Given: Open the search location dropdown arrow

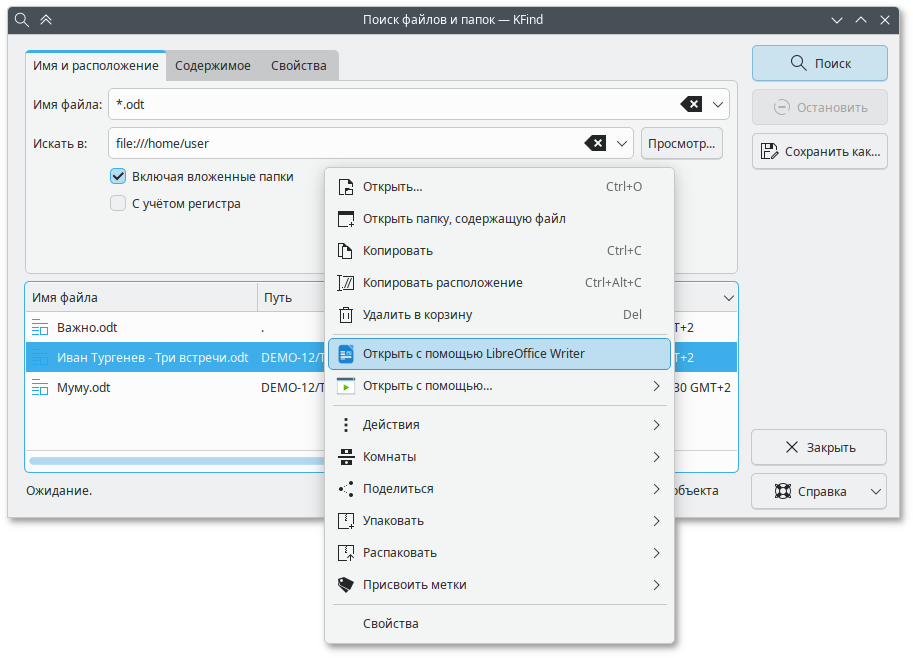Looking at the screenshot, I should point(622,143).
